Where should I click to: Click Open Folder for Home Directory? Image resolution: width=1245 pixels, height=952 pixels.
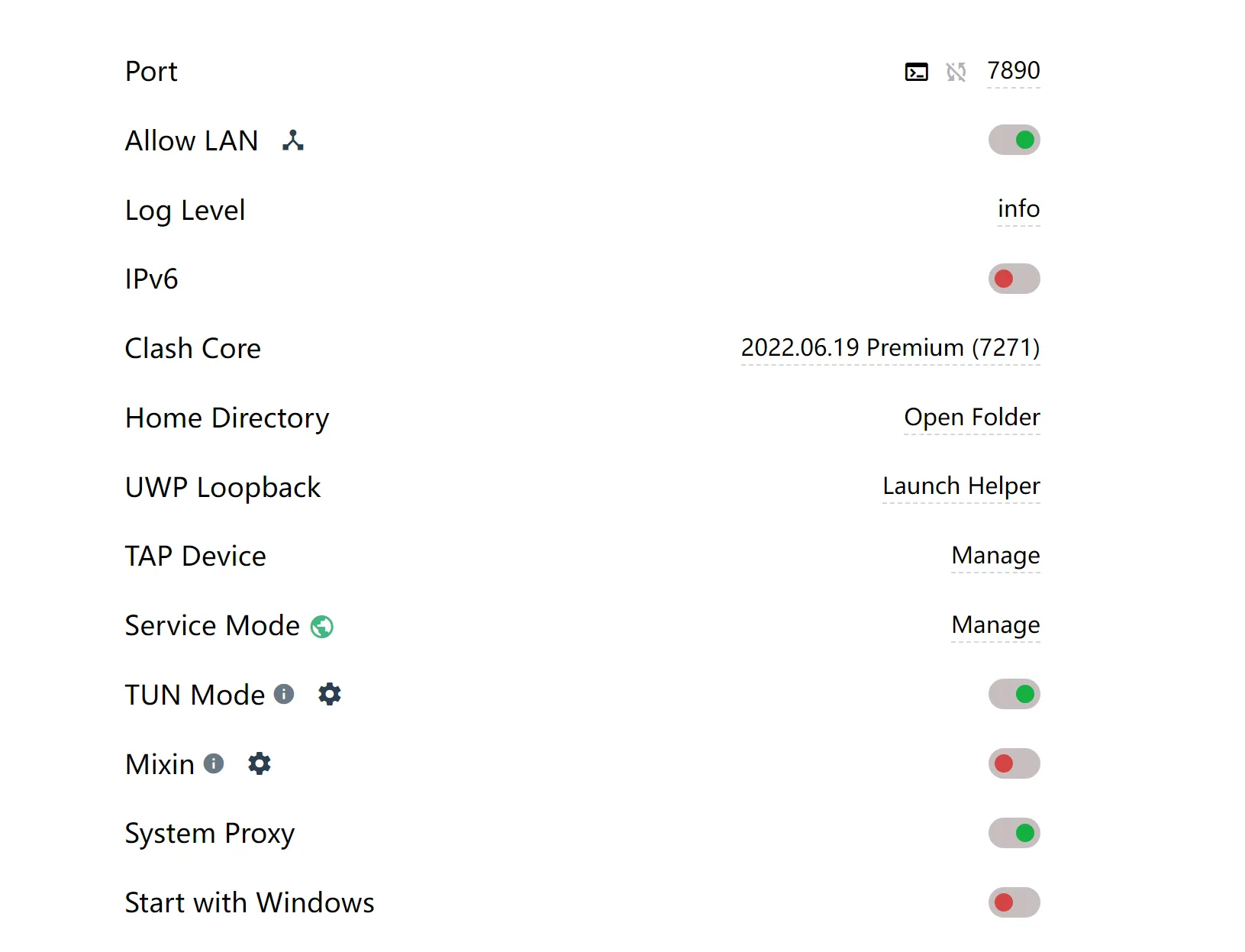(x=972, y=418)
